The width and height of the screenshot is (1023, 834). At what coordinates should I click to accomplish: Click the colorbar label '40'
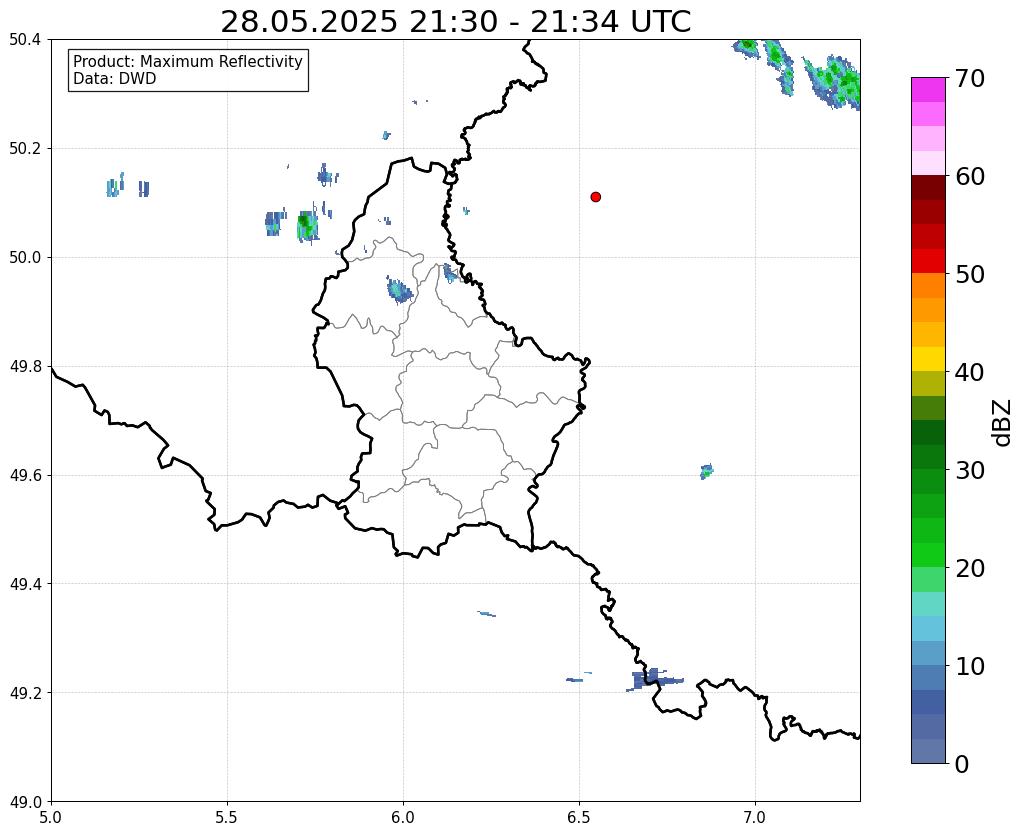pyautogui.click(x=970, y=372)
